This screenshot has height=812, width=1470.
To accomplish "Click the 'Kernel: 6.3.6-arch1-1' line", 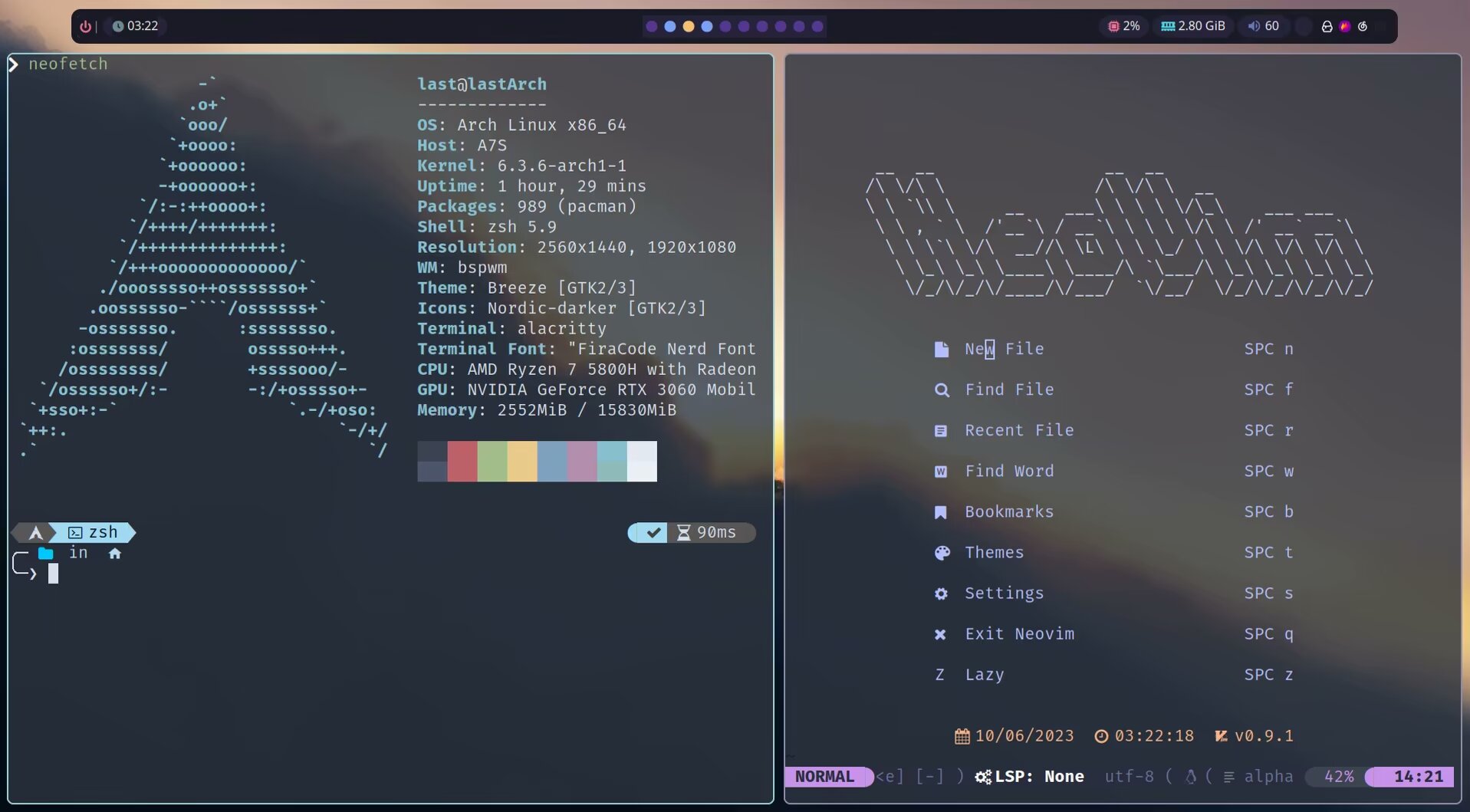I will tap(521, 166).
